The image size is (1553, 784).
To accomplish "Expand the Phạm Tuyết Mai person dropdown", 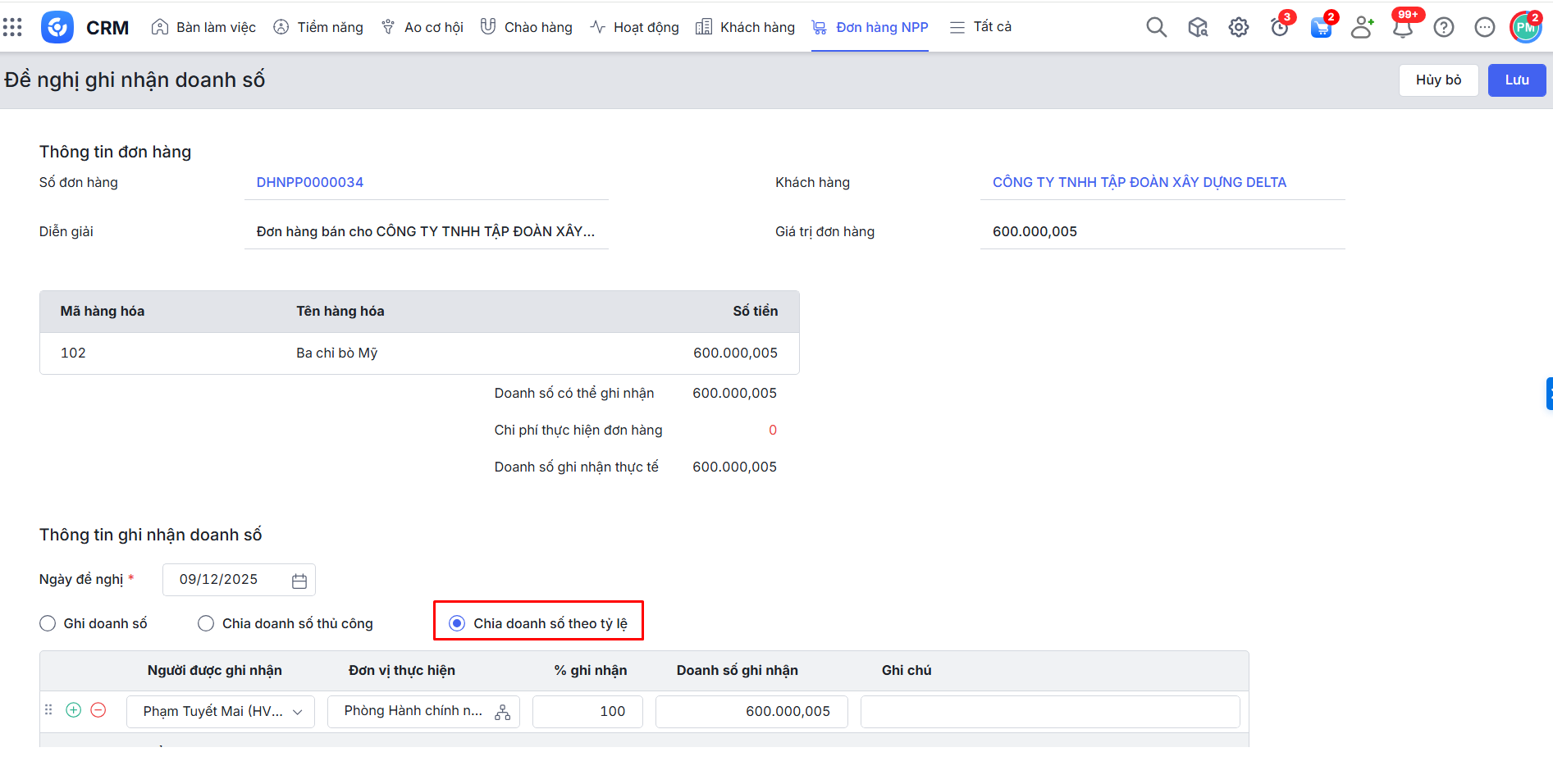I will pos(297,712).
